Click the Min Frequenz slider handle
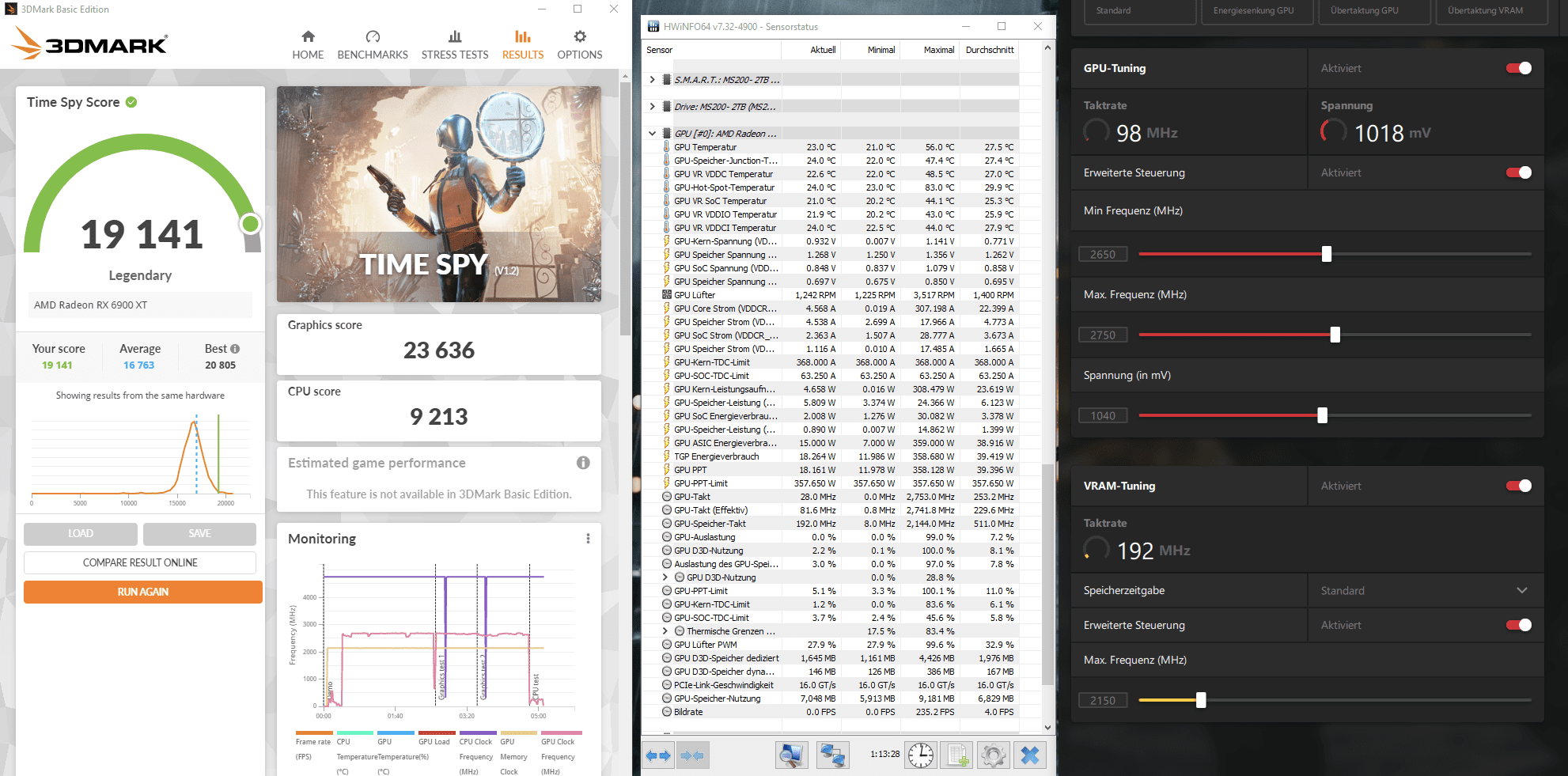This screenshot has height=776, width=1568. tap(1327, 254)
